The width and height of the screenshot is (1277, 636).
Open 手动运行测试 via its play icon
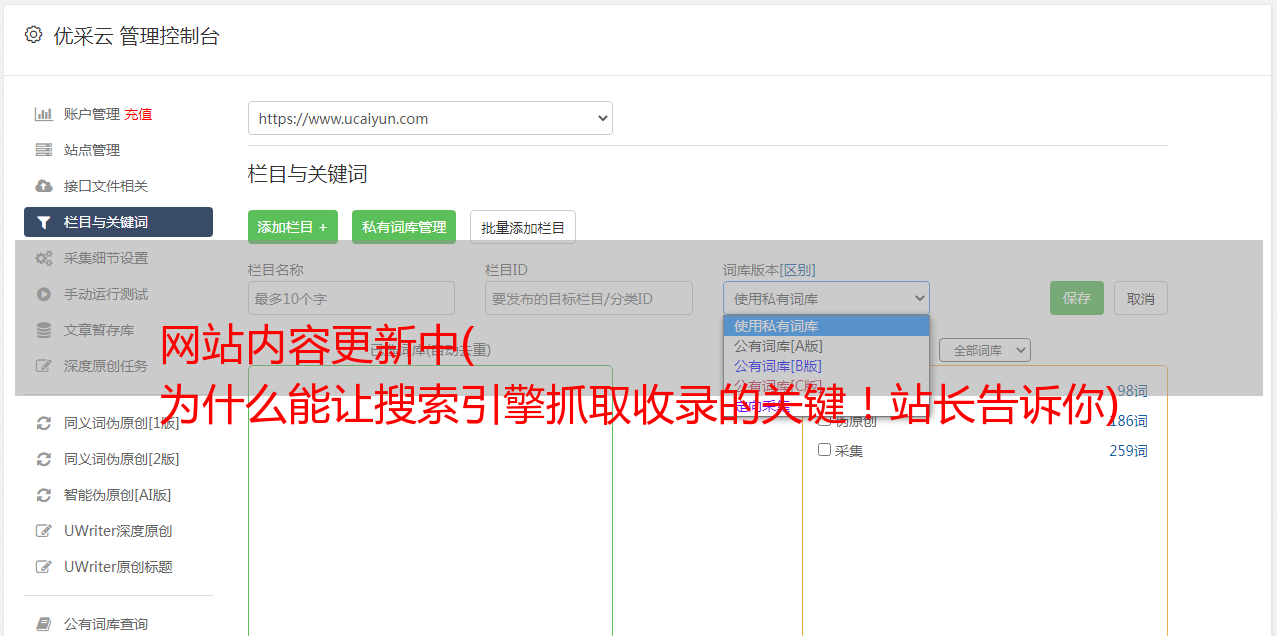[x=44, y=294]
